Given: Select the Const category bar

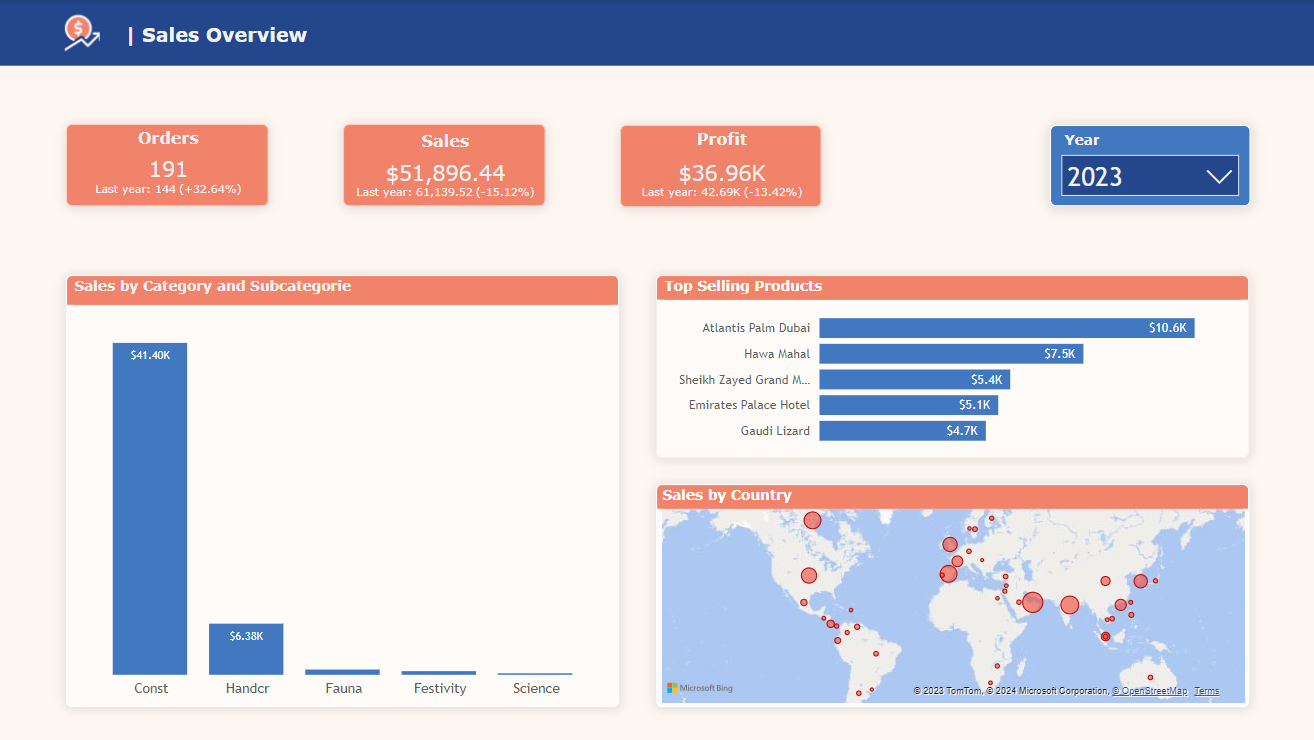Looking at the screenshot, I should click(x=150, y=510).
